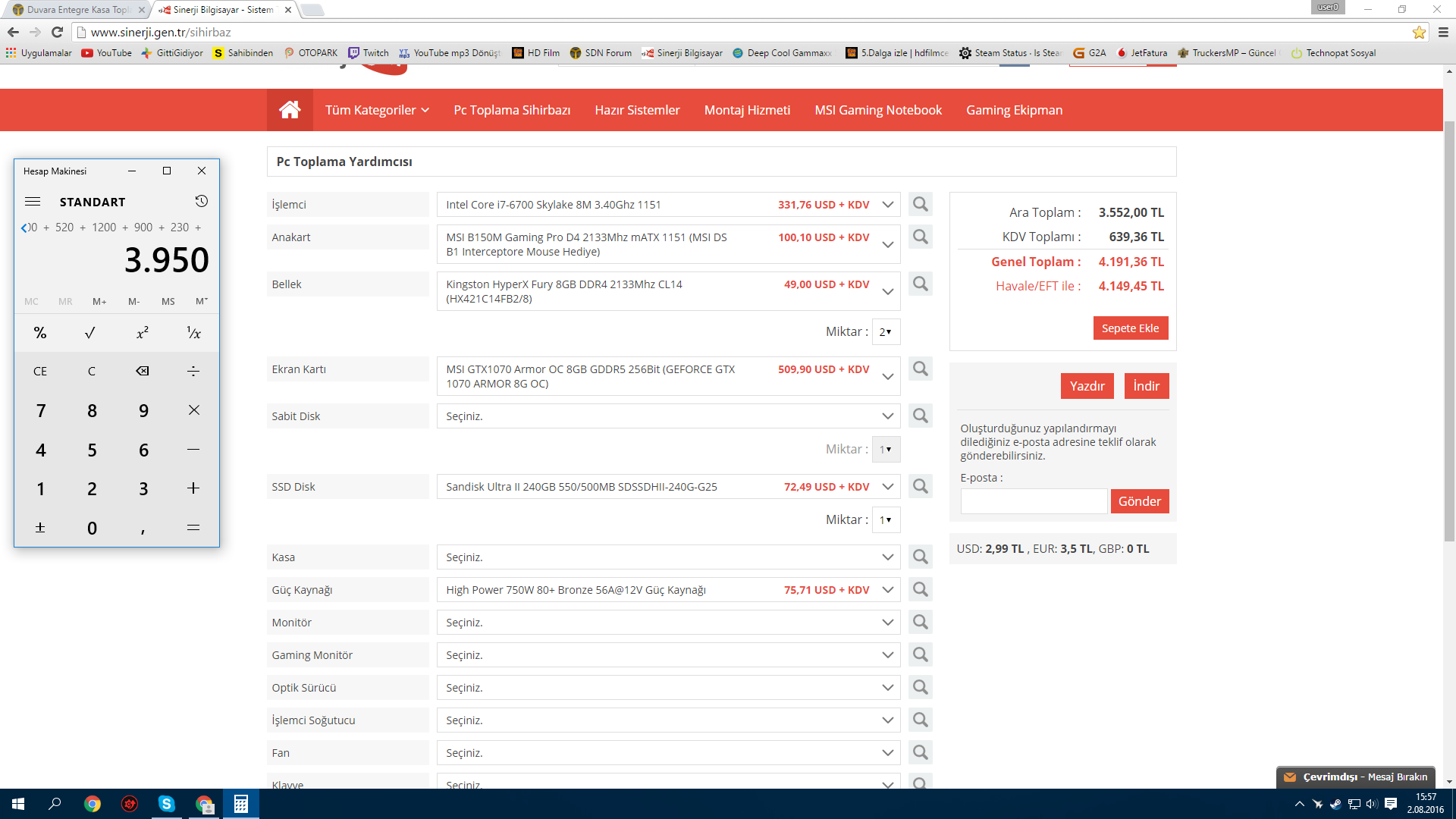Screen dimensions: 1456x819
Task: Click the Yazdır button
Action: click(x=1087, y=386)
